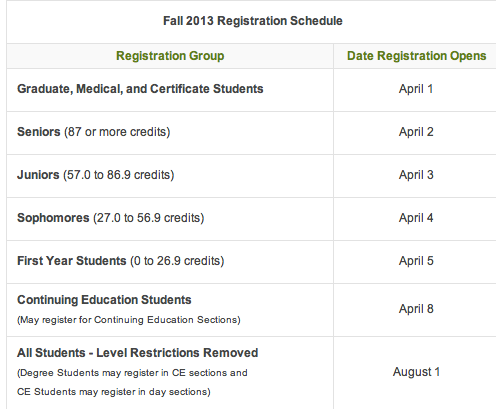This screenshot has width=496, height=409.
Task: Click the April 3 date cell
Action: click(416, 175)
